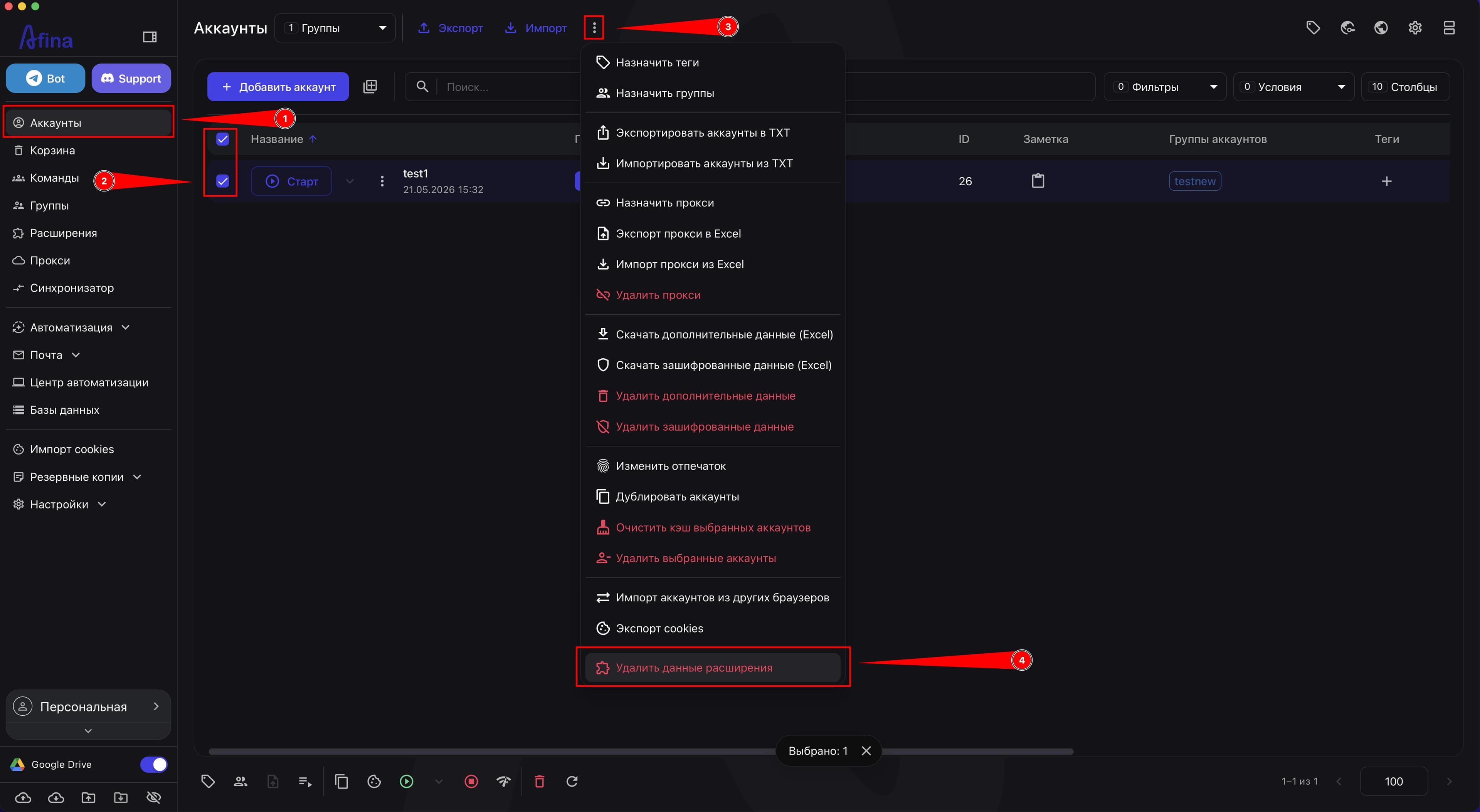Open the Прокси sidebar item
Image resolution: width=1480 pixels, height=812 pixels.
tap(89, 260)
